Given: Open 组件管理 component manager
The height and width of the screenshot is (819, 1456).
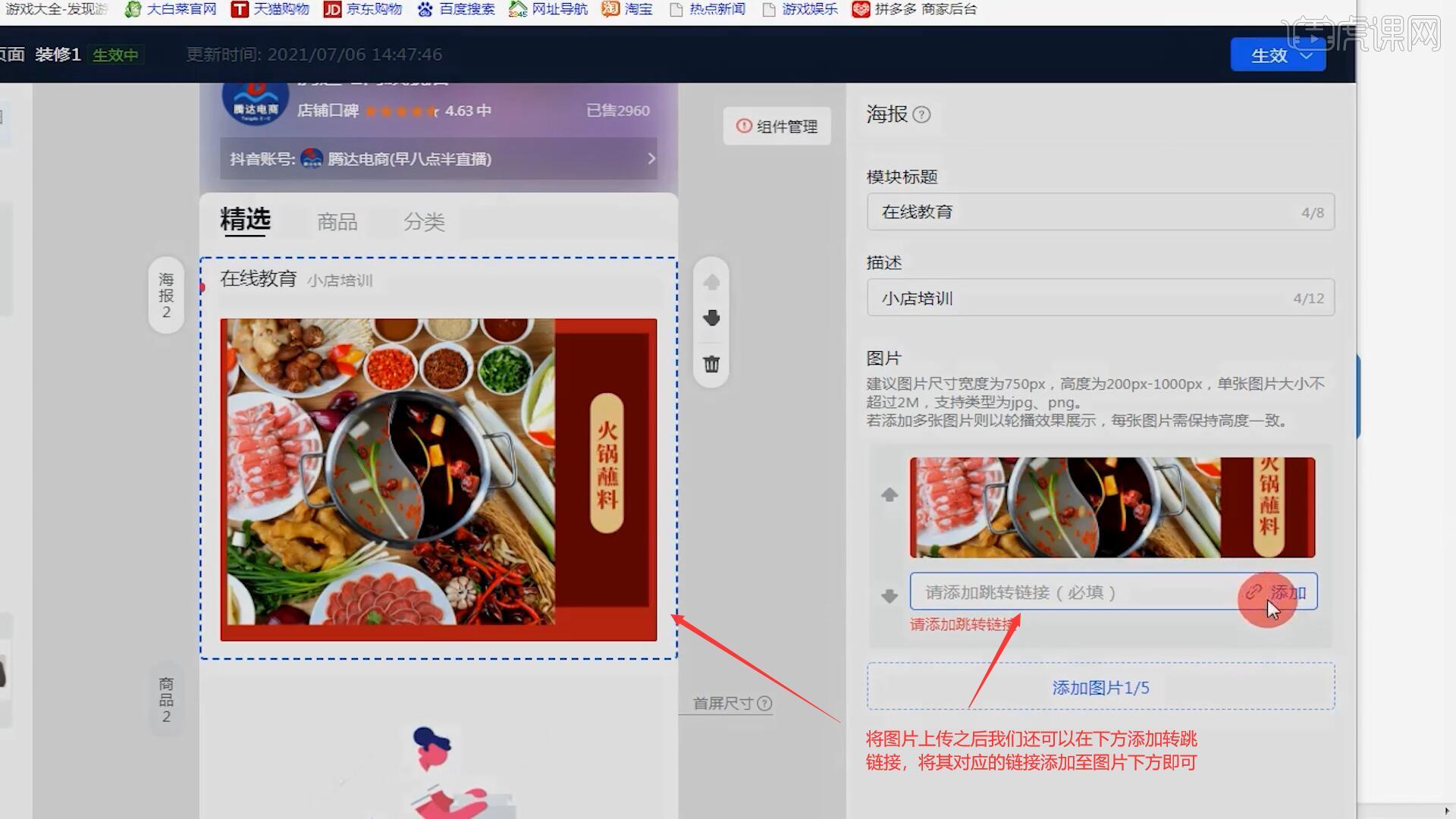Looking at the screenshot, I should tap(777, 127).
